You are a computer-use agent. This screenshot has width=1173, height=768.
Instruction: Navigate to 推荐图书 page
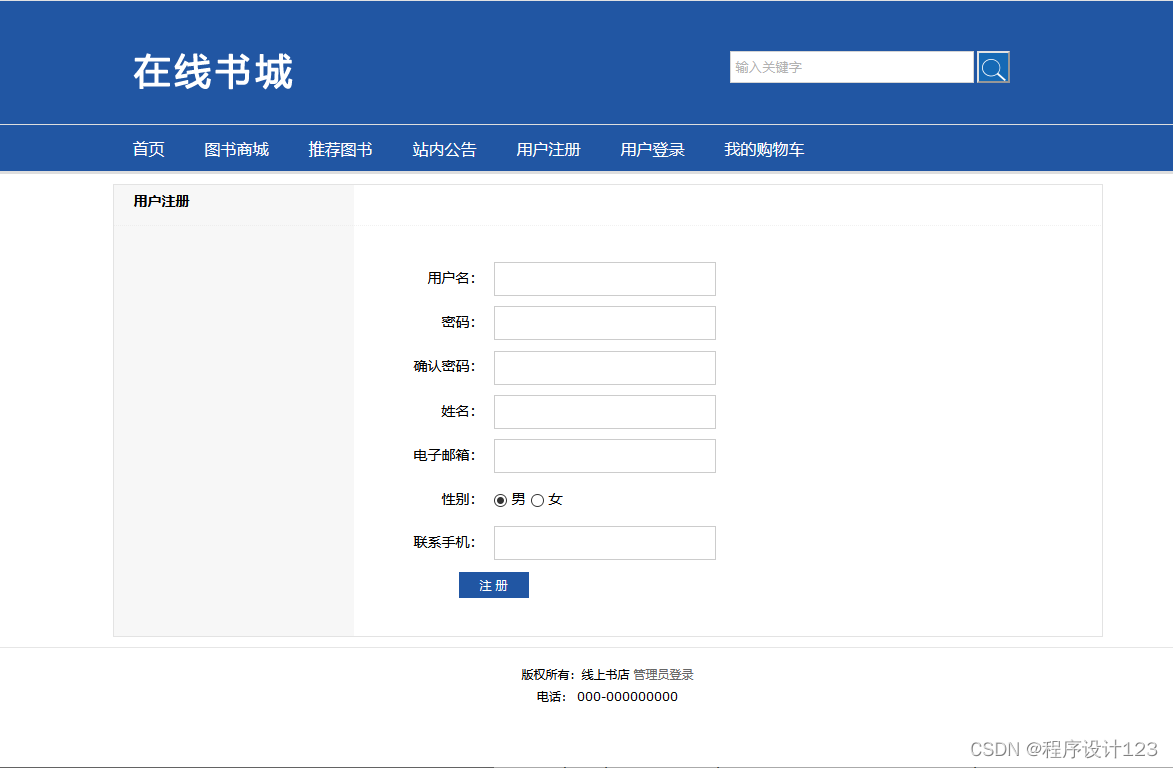pyautogui.click(x=340, y=148)
